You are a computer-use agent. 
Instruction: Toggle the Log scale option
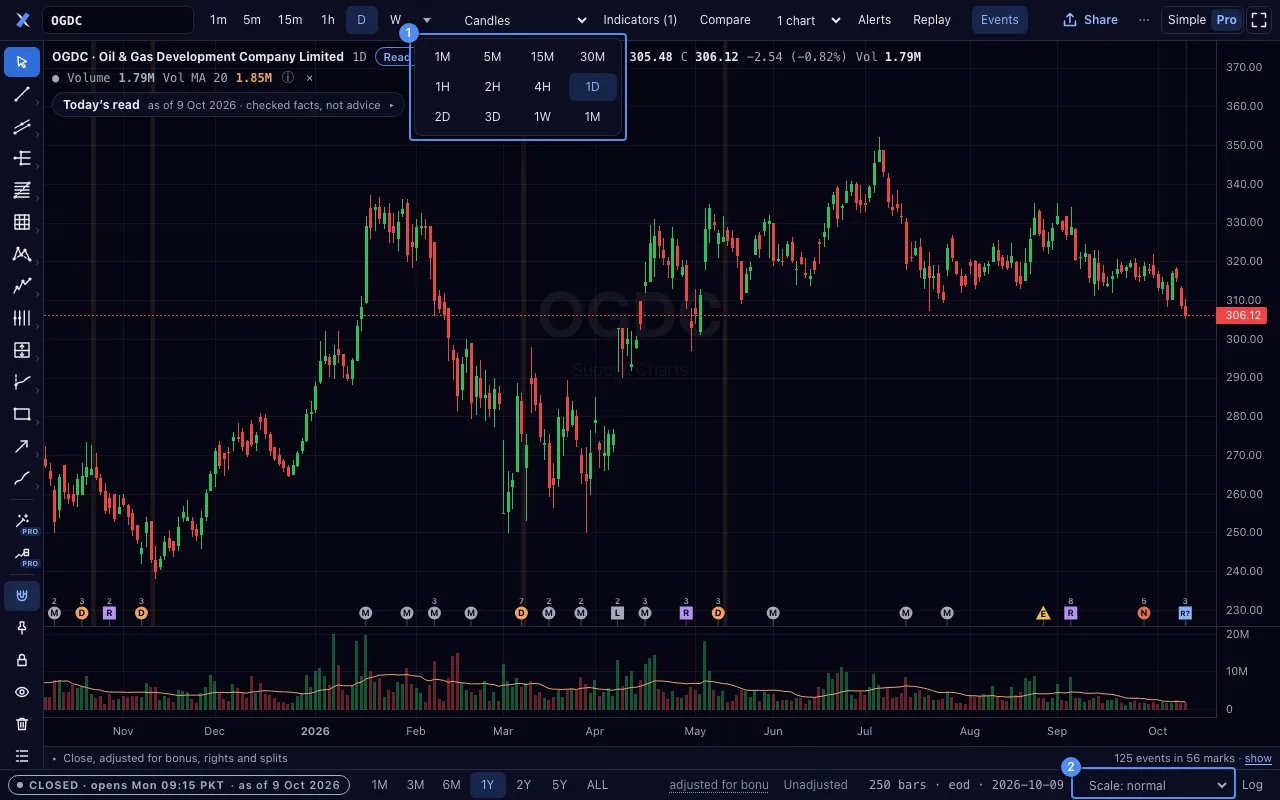tap(1252, 785)
